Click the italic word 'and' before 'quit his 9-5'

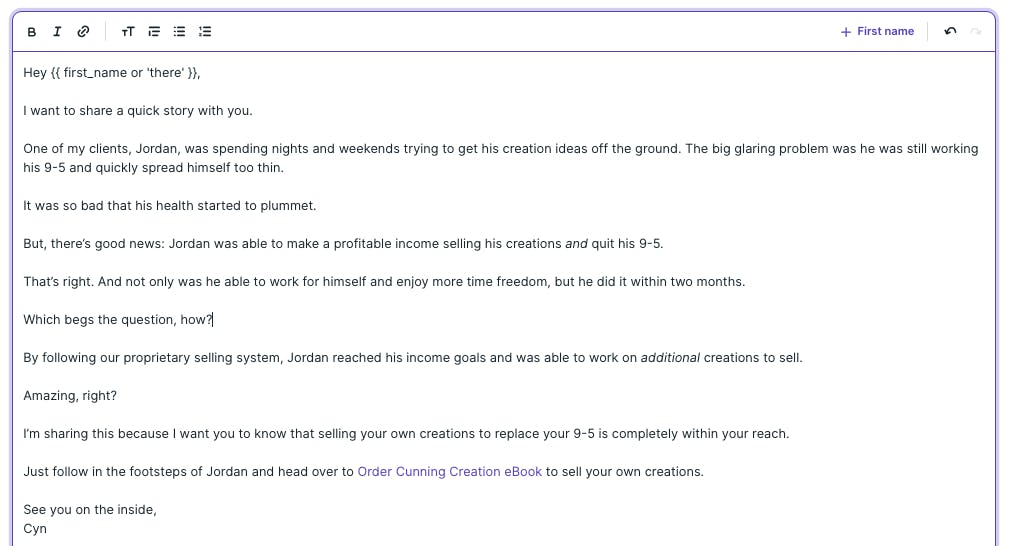coord(576,244)
